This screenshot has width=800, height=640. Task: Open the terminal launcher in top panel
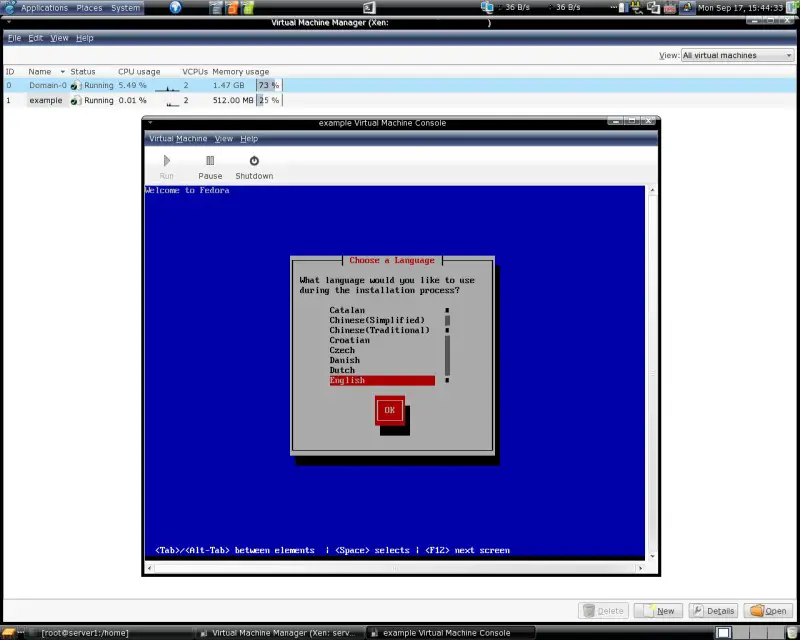pyautogui.click(x=369, y=8)
